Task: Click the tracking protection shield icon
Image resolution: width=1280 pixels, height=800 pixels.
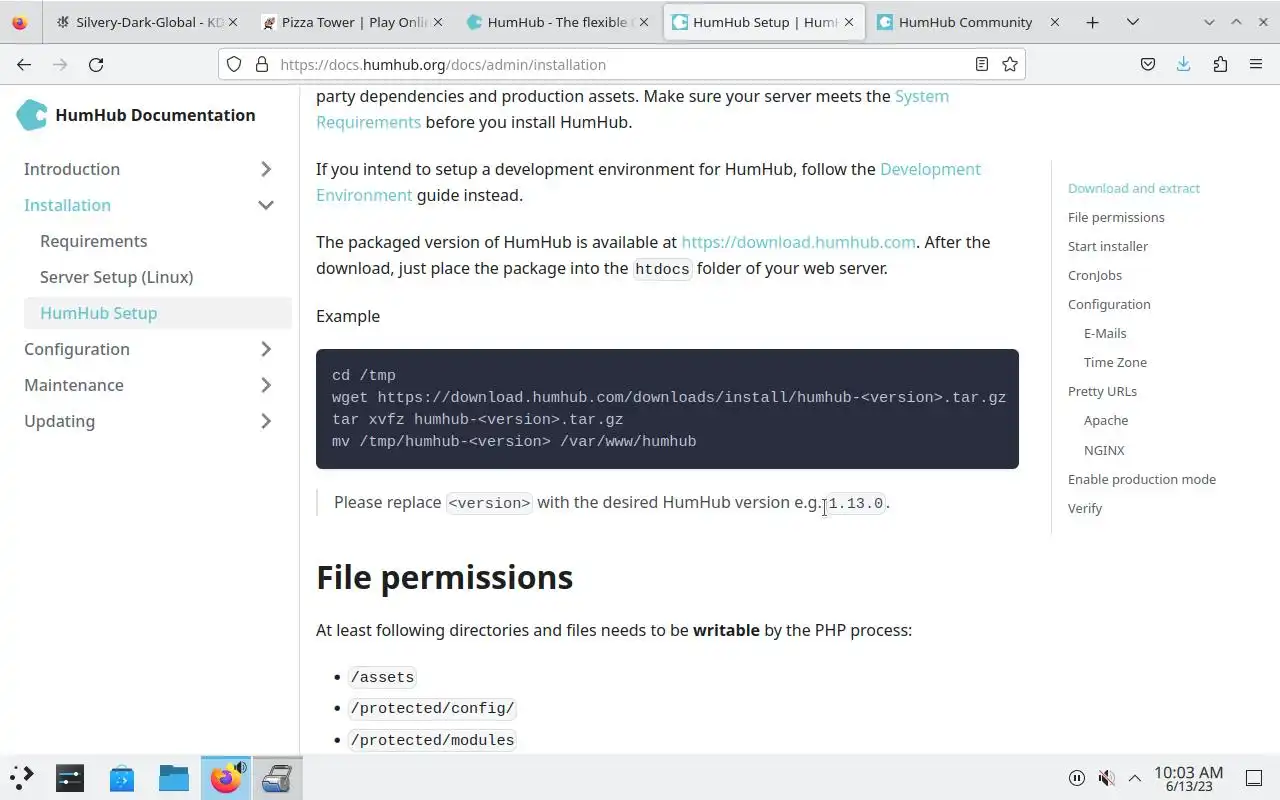Action: (234, 64)
